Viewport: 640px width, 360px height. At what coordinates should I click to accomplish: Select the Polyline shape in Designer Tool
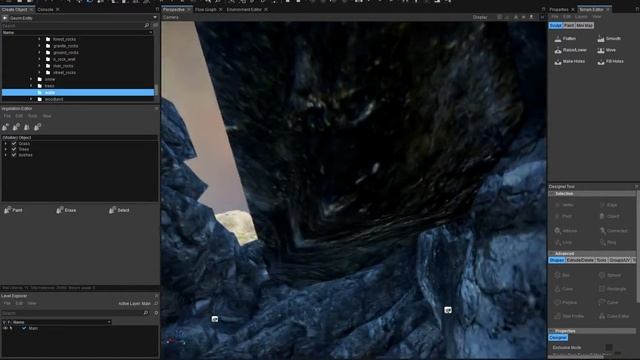[x=566, y=302]
